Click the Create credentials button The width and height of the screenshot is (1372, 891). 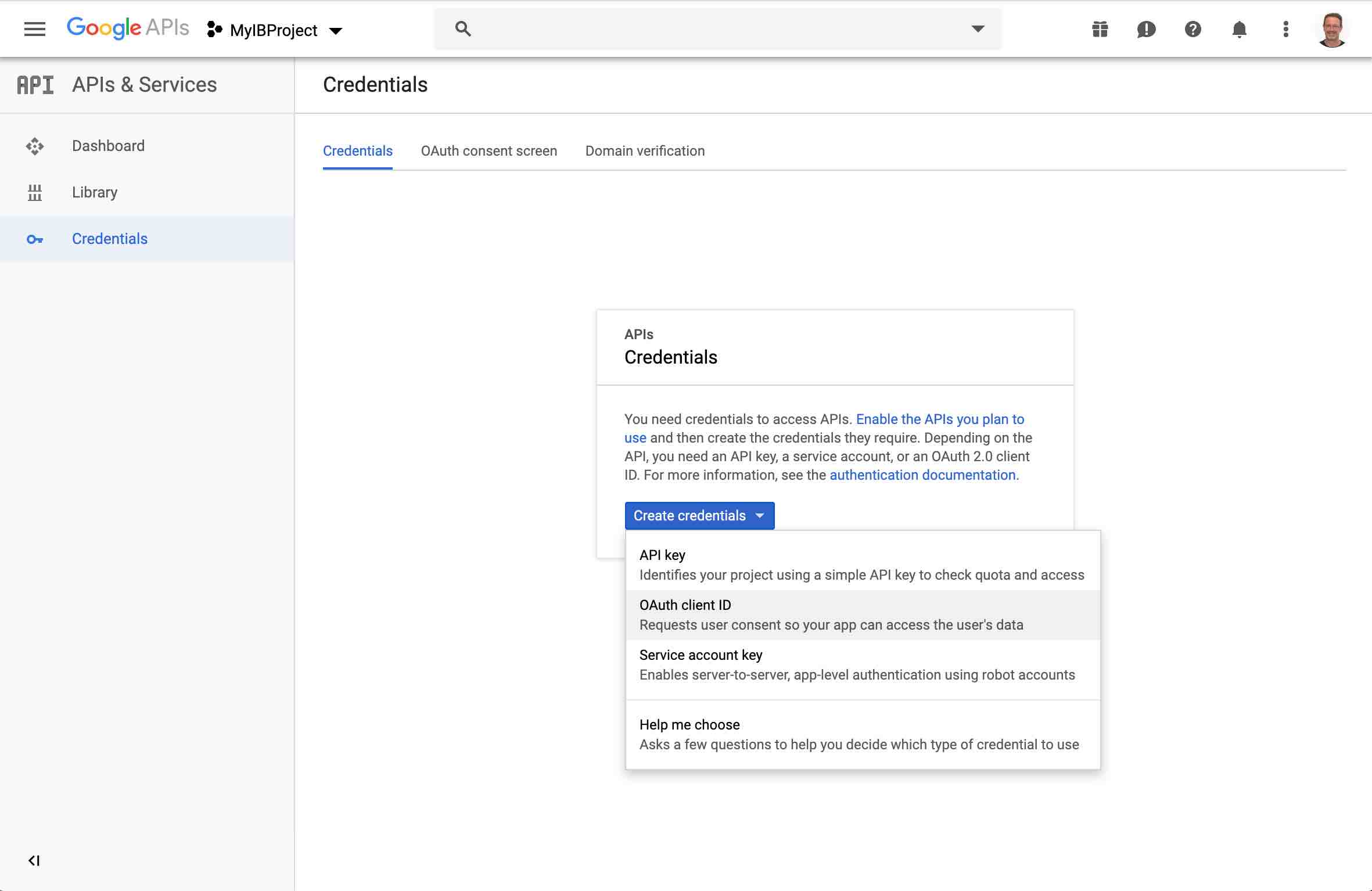pyautogui.click(x=700, y=516)
